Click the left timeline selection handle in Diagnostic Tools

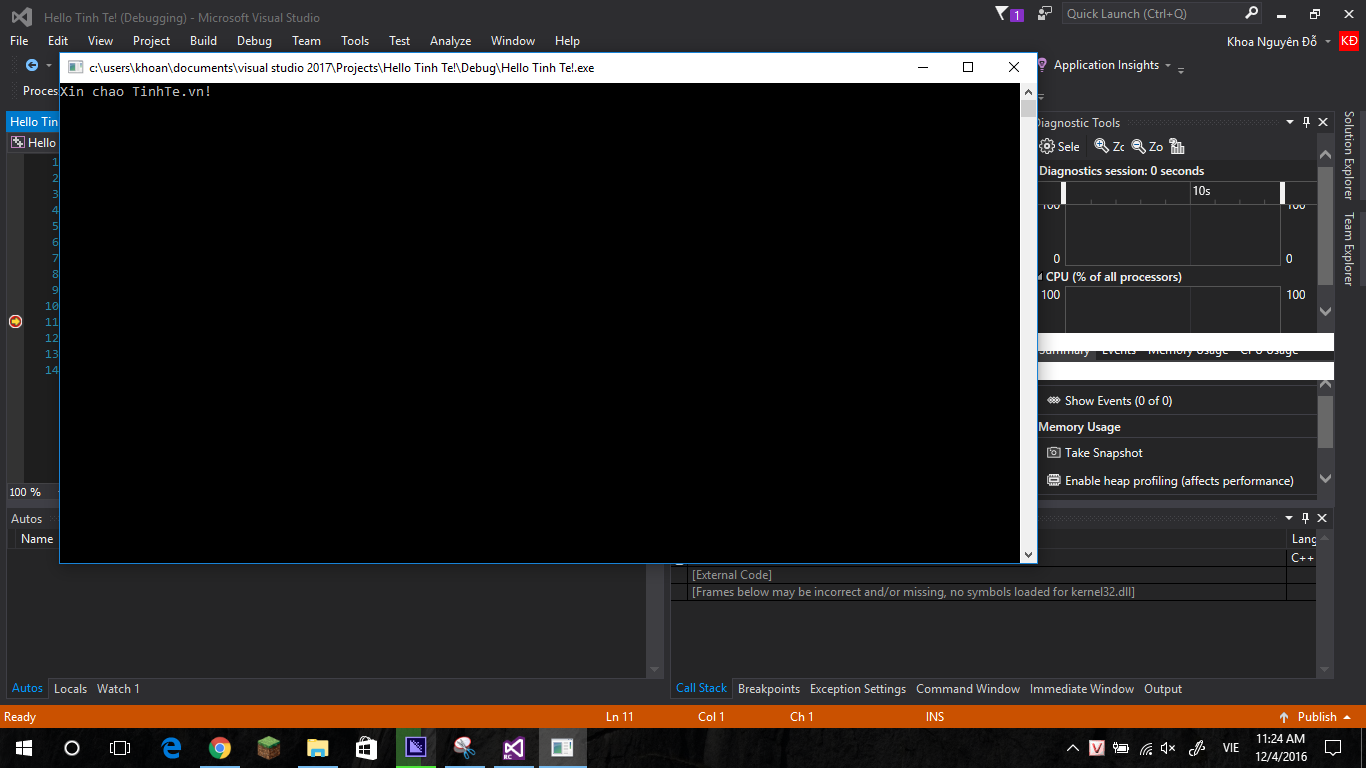coord(1064,193)
